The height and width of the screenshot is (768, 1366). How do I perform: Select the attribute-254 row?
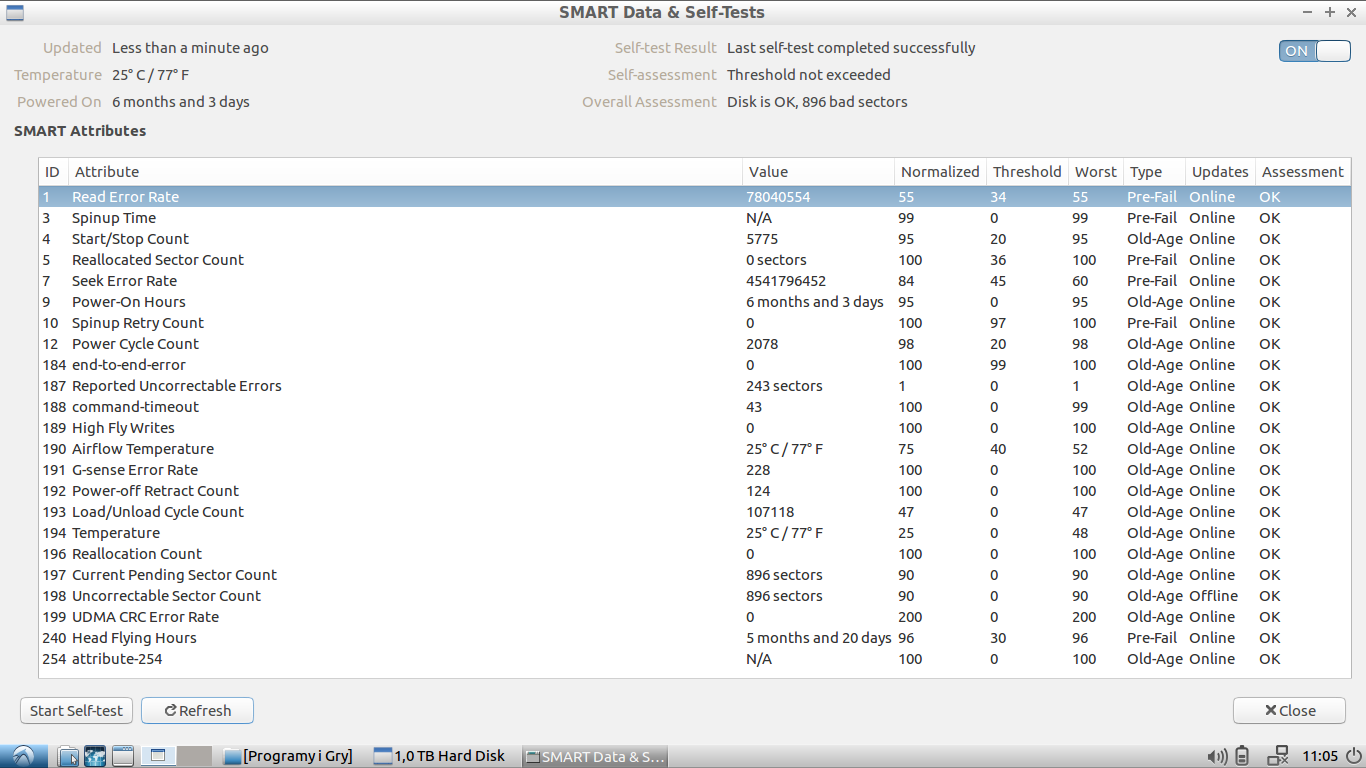pos(694,659)
